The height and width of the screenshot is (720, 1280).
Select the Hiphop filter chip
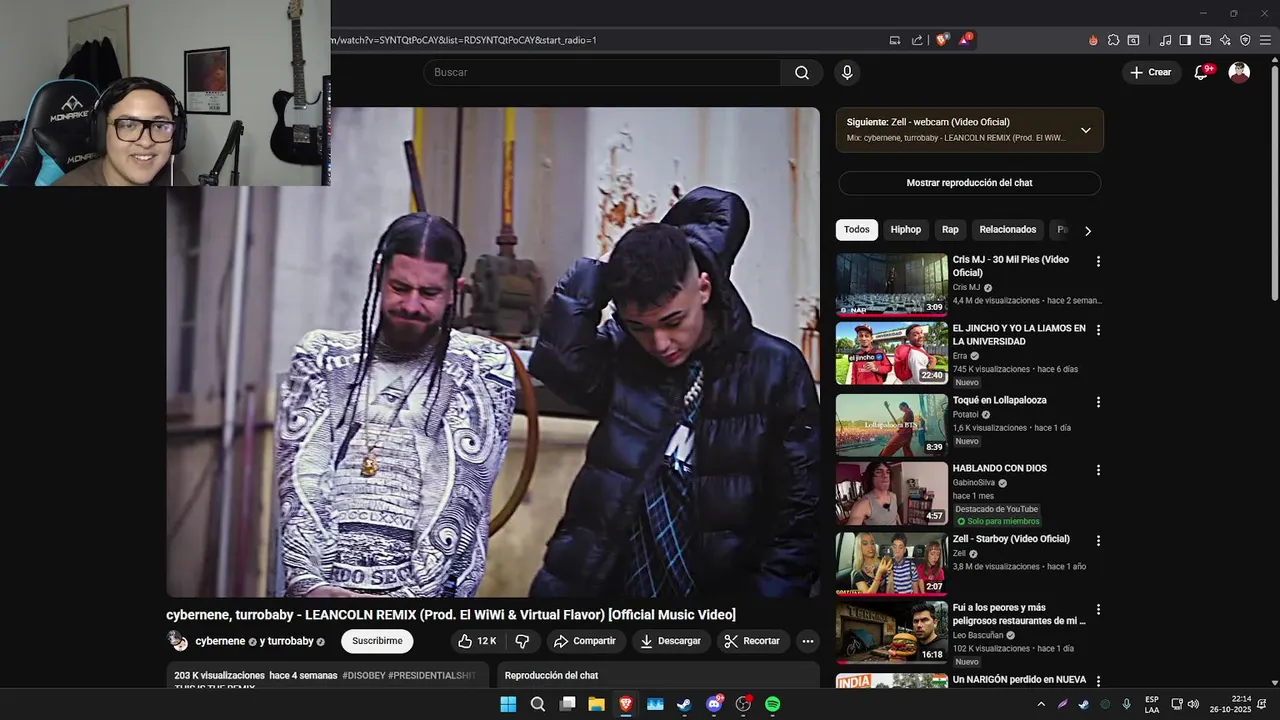[x=906, y=229]
